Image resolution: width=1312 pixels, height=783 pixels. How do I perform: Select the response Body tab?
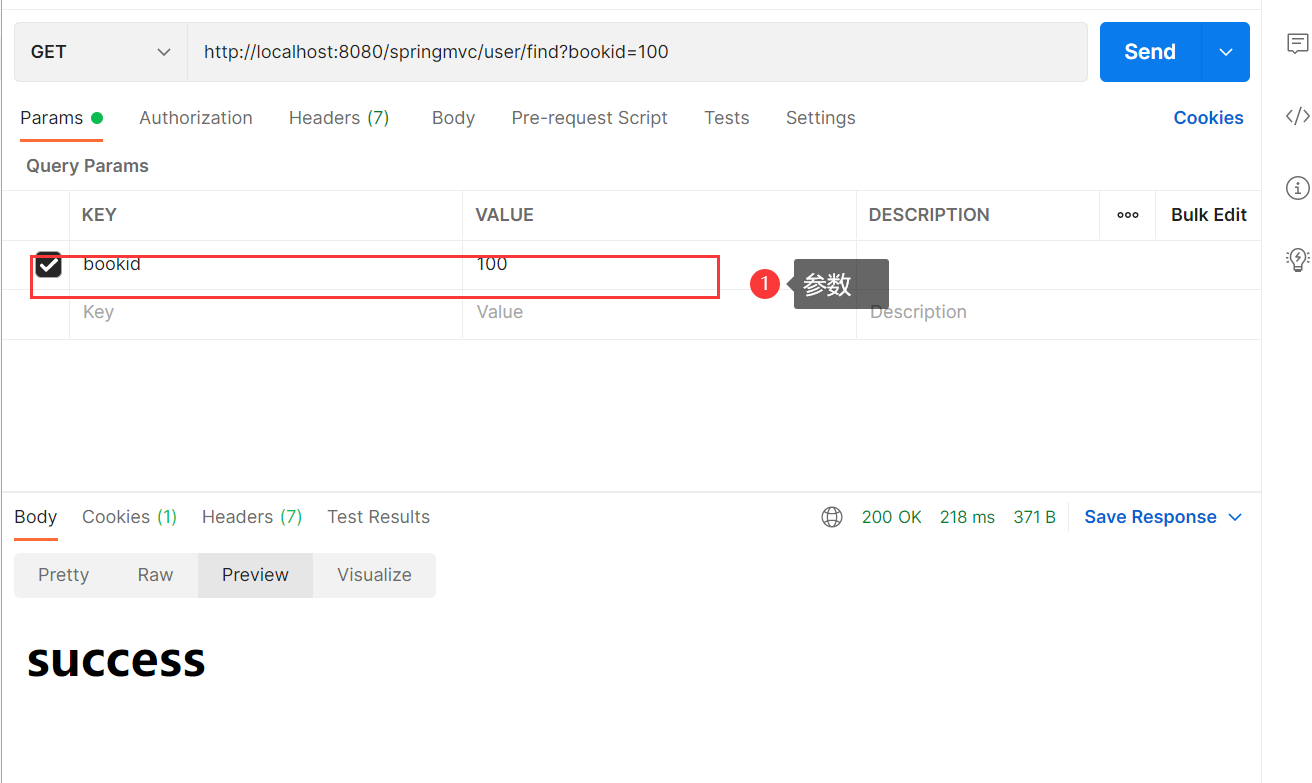point(36,517)
